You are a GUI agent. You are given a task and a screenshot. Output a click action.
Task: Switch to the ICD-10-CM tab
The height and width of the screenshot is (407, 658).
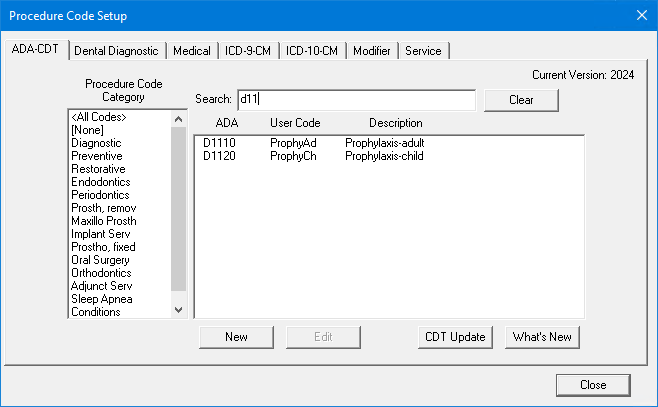coord(312,51)
